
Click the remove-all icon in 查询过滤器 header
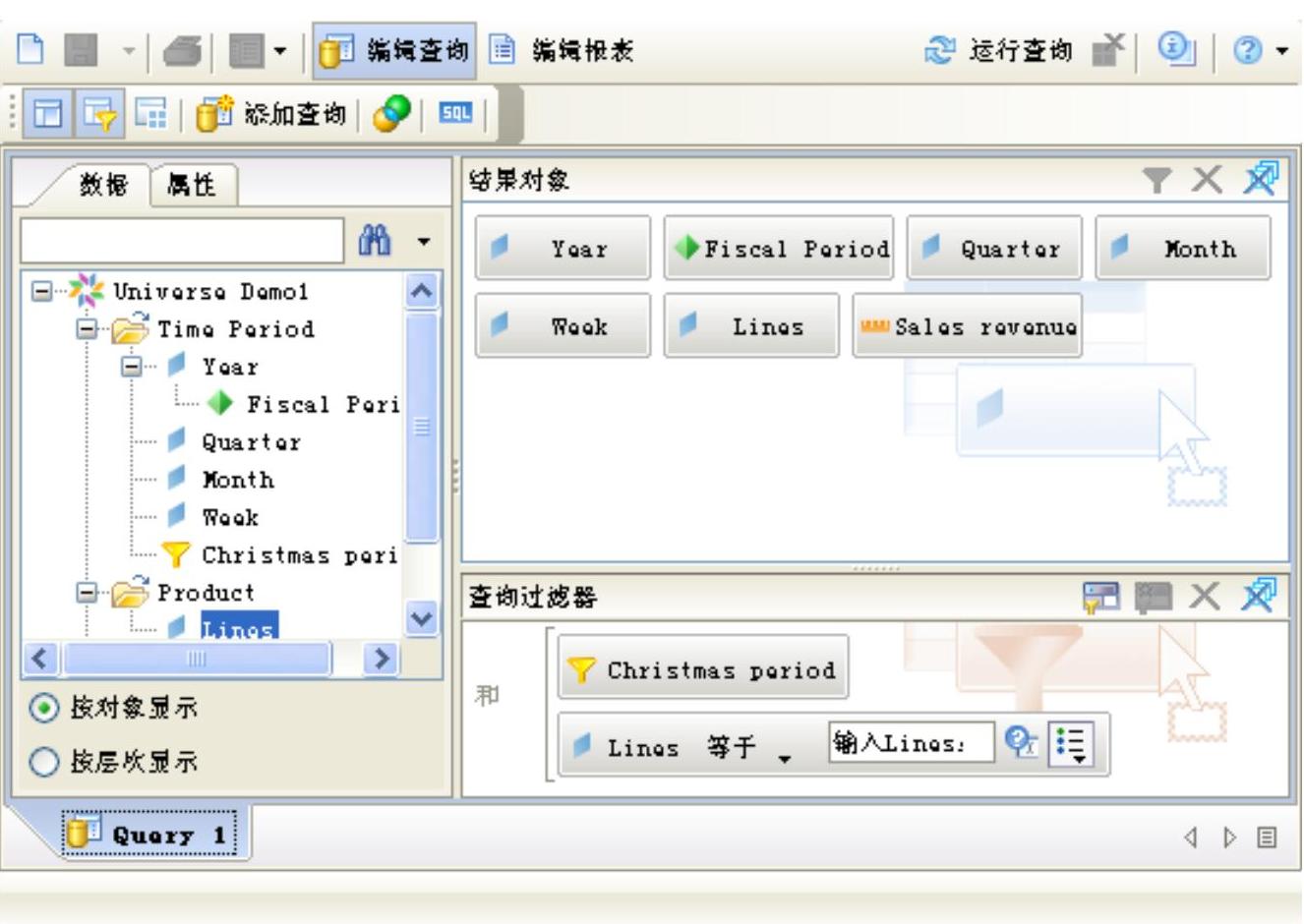tap(1260, 596)
